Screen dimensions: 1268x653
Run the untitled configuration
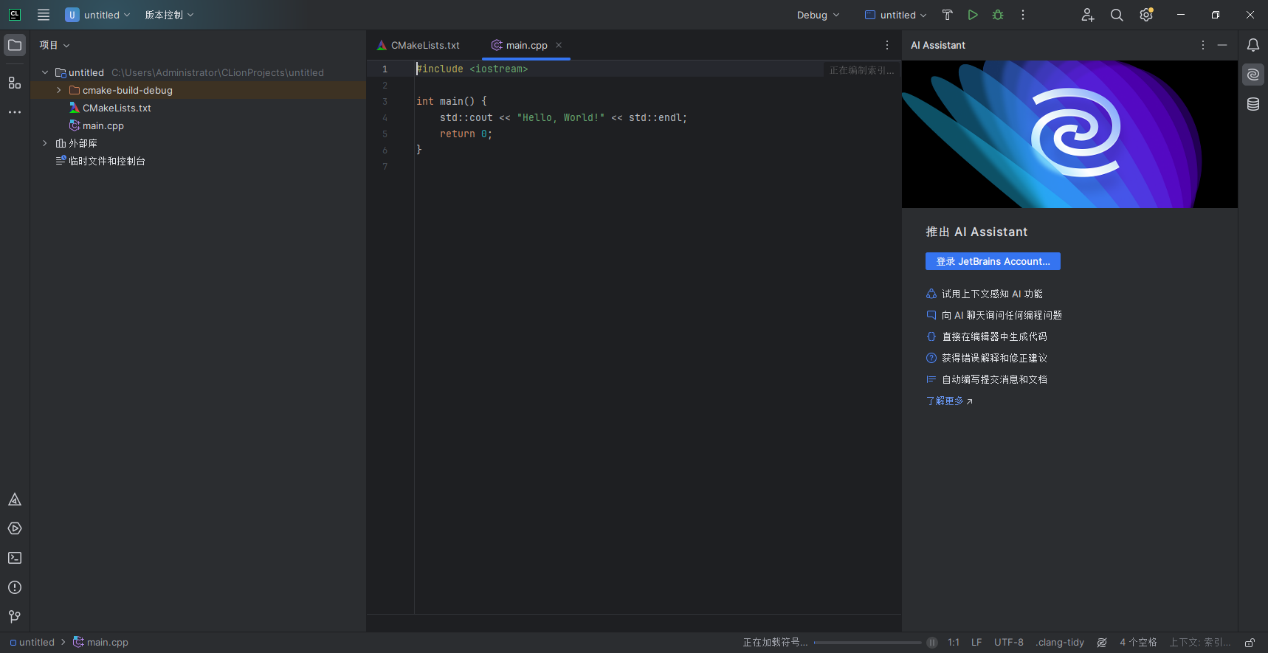click(972, 15)
